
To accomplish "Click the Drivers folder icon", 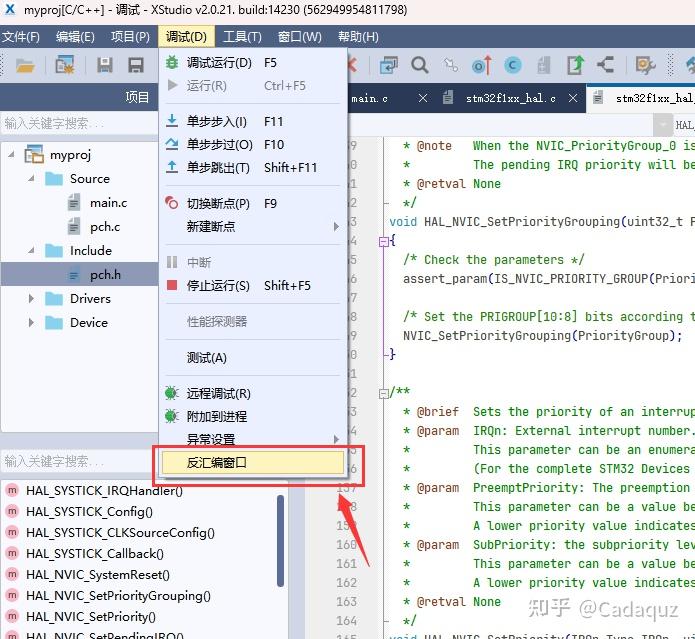I will [54, 299].
